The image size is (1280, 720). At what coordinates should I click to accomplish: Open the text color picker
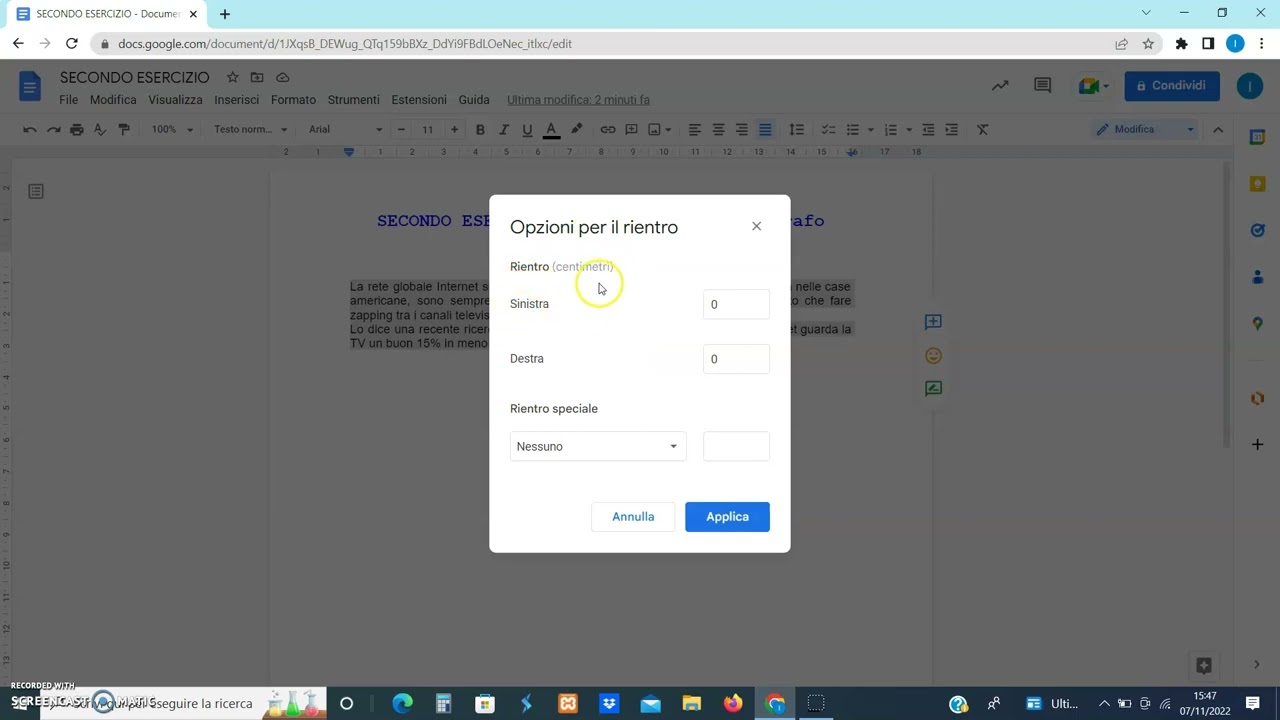[x=551, y=129]
